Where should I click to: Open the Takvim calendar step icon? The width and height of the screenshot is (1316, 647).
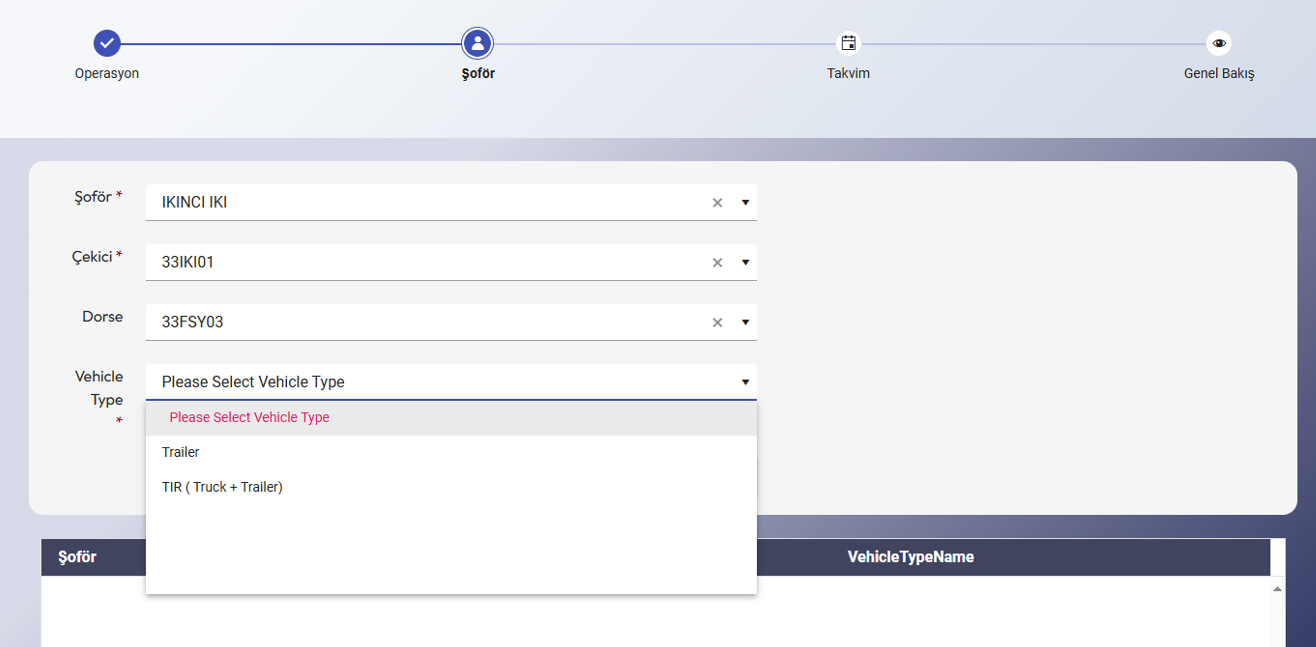click(x=848, y=43)
